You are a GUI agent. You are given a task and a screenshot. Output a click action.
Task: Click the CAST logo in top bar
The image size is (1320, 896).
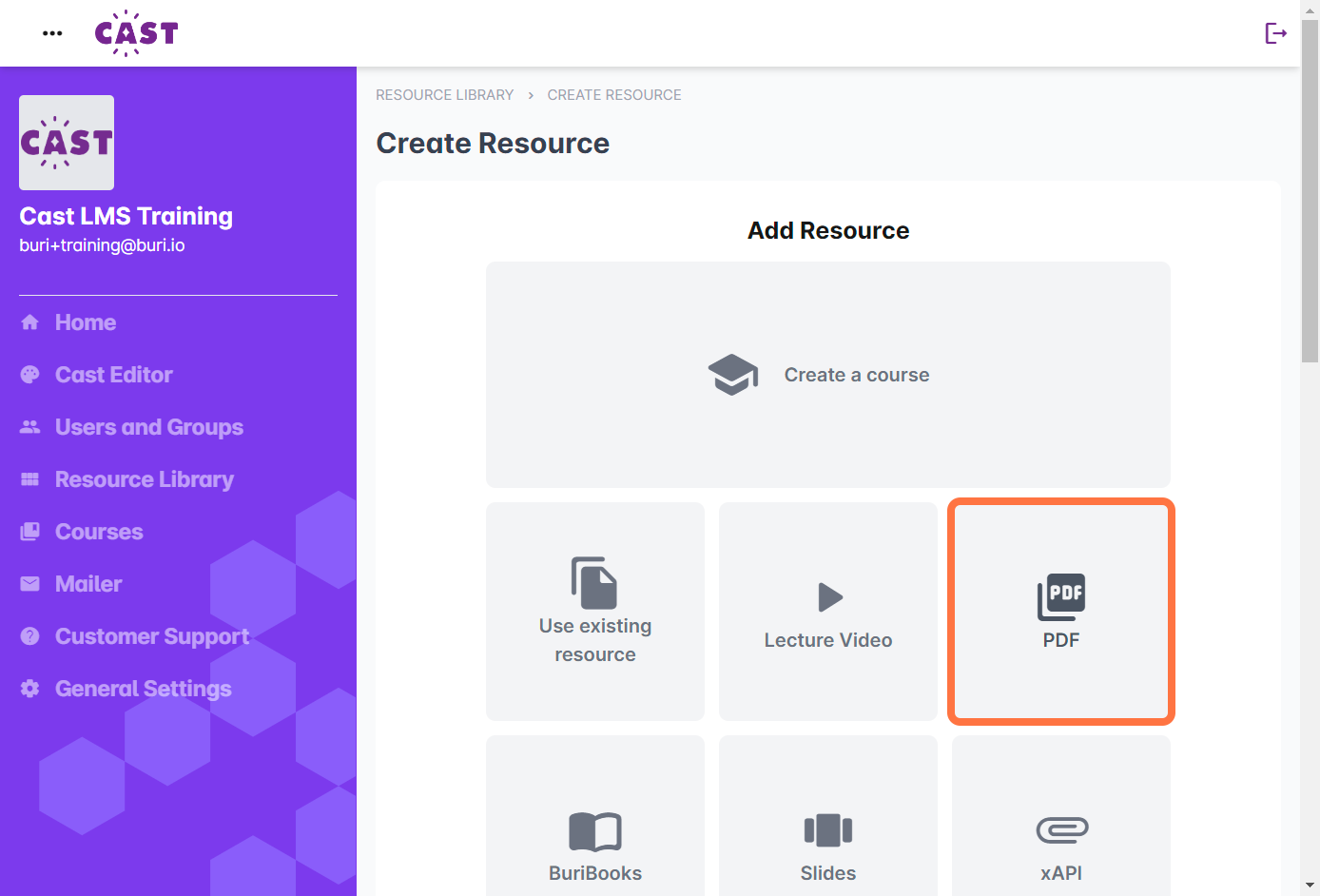(x=136, y=33)
